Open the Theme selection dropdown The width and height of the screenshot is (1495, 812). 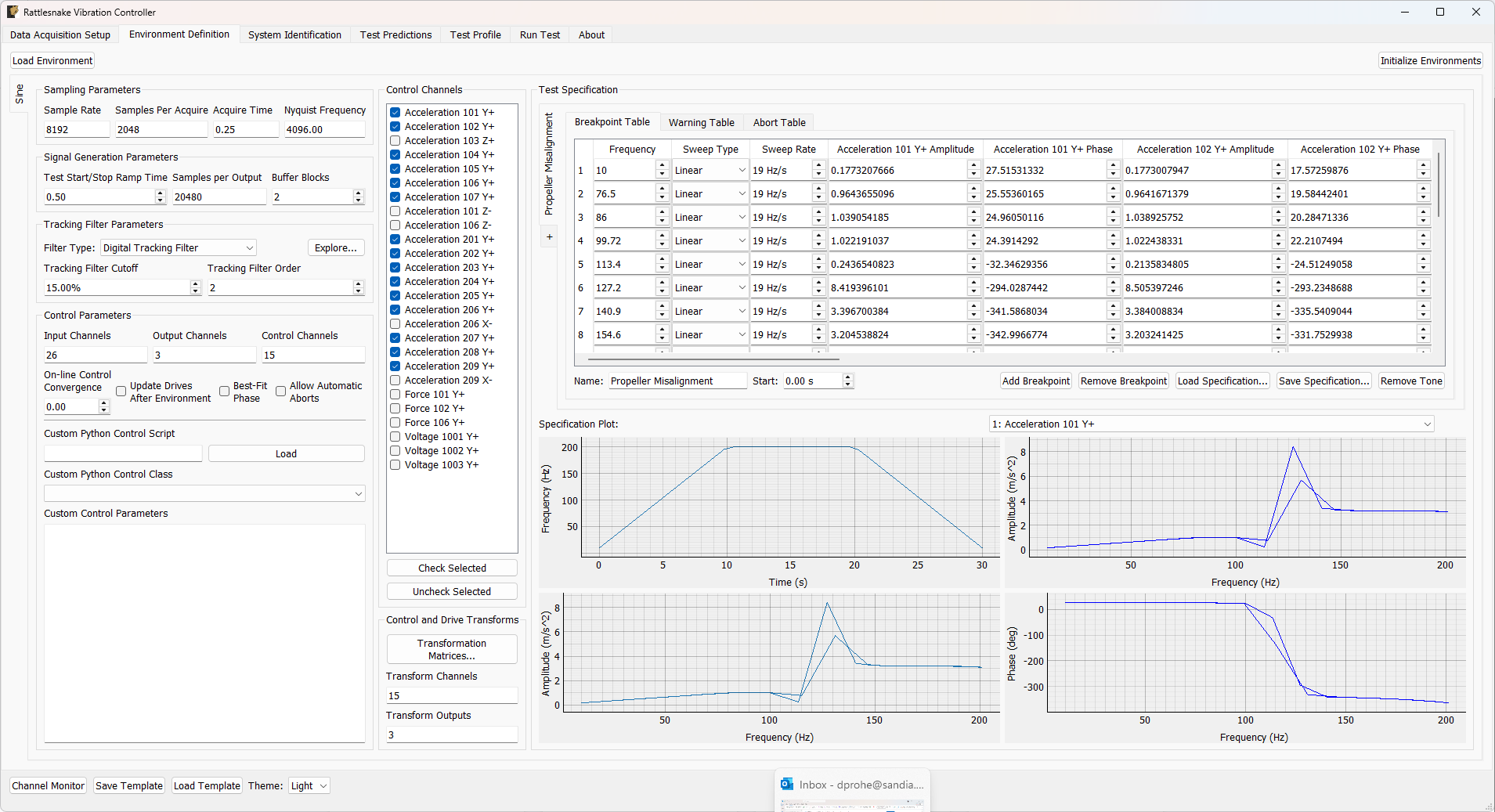pos(309,785)
